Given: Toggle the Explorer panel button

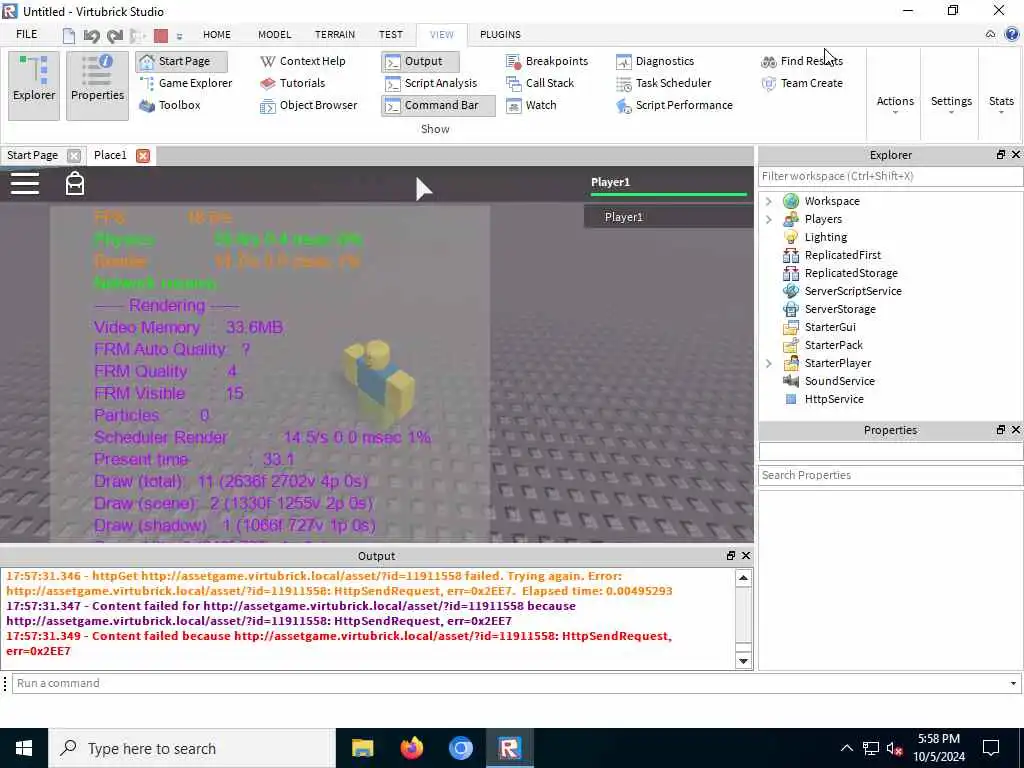Looking at the screenshot, I should coord(34,86).
